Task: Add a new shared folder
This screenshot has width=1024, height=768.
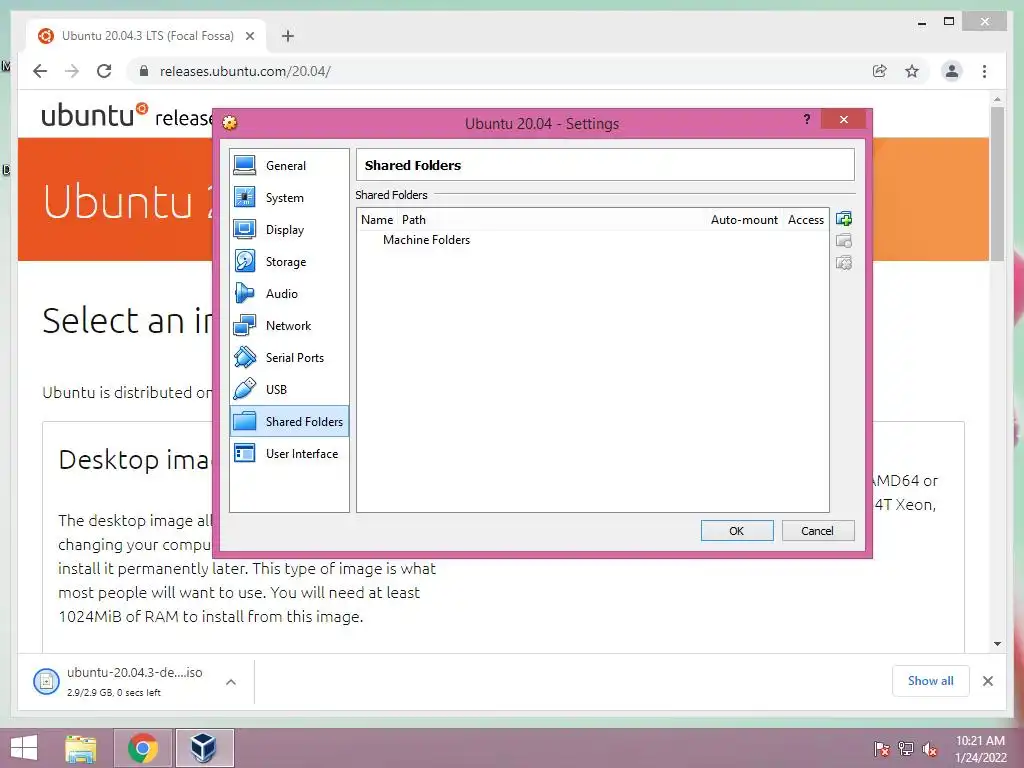Action: [844, 219]
